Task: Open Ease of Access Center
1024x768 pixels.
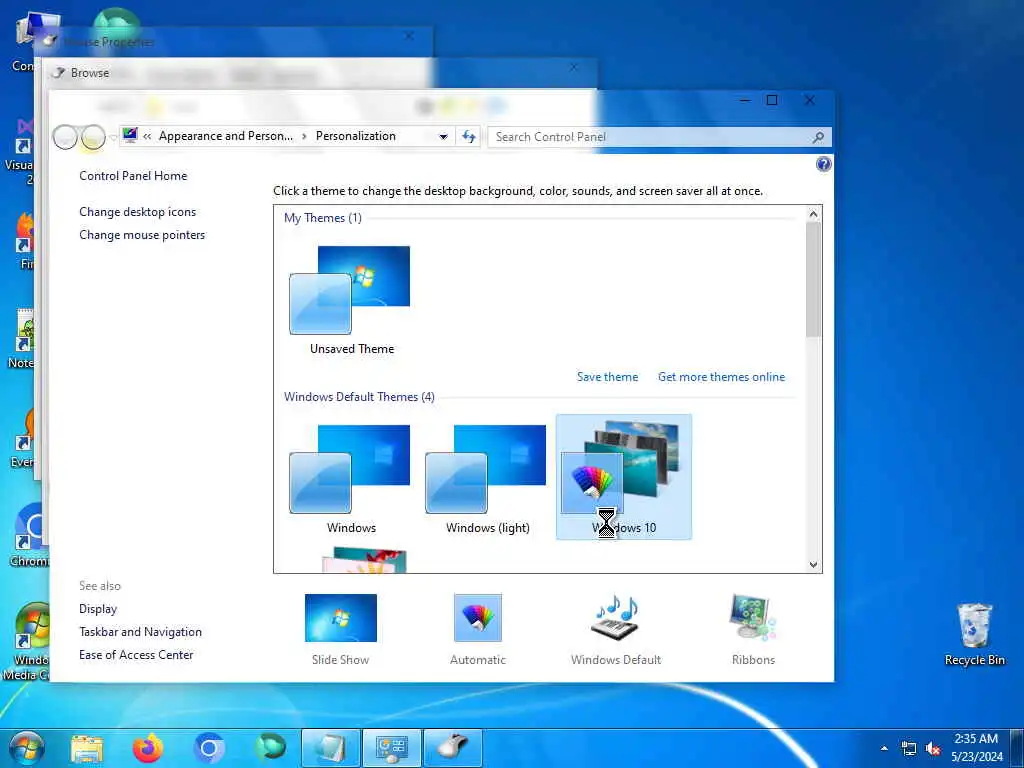Action: tap(136, 654)
